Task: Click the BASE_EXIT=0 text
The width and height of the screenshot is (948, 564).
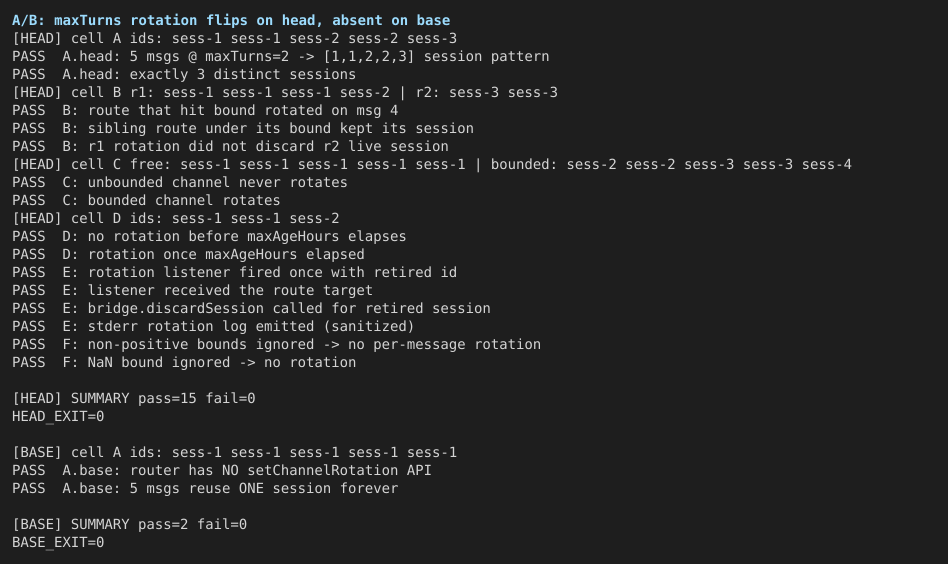Action: click(x=58, y=542)
